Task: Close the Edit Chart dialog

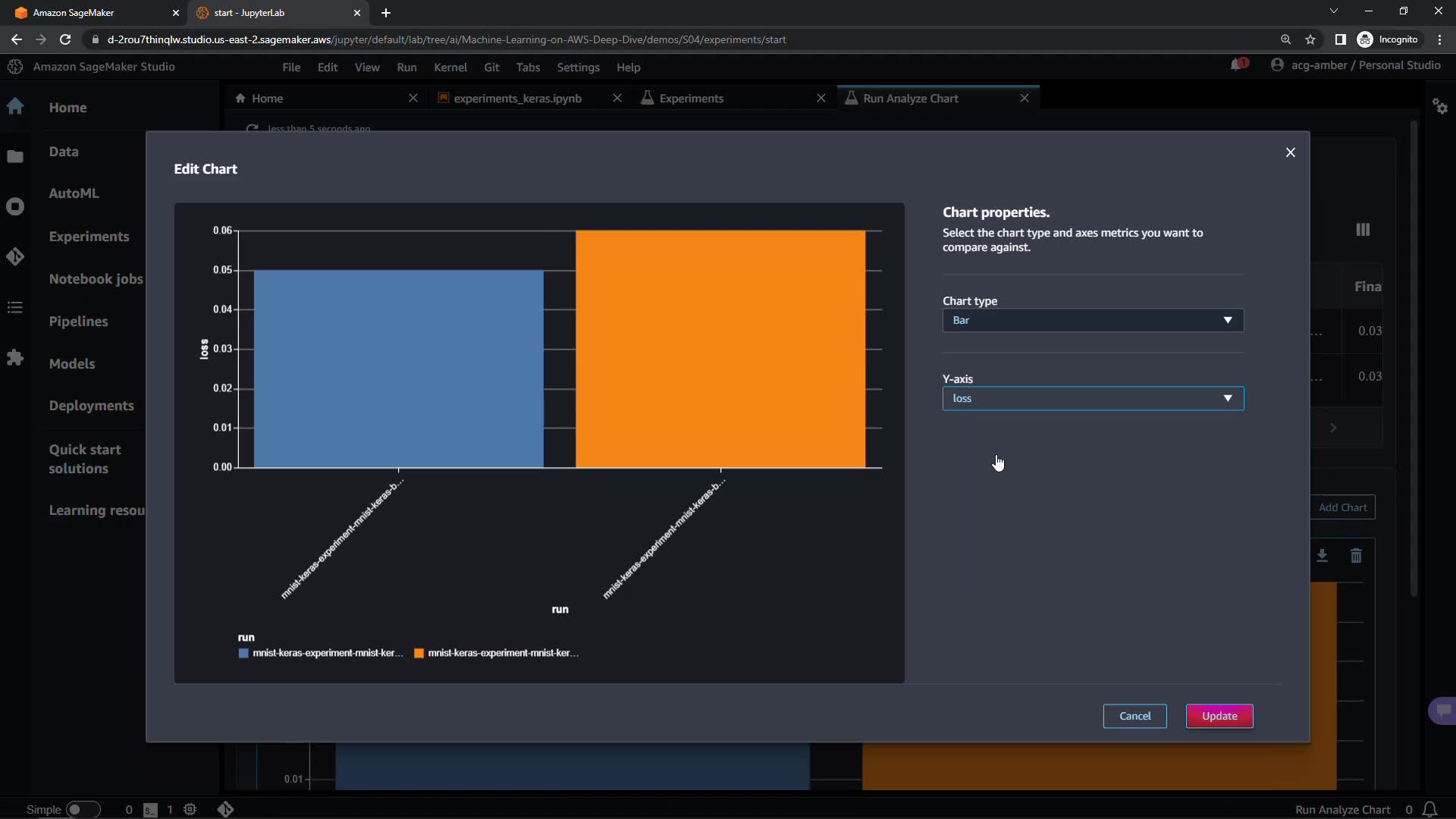Action: (1290, 152)
